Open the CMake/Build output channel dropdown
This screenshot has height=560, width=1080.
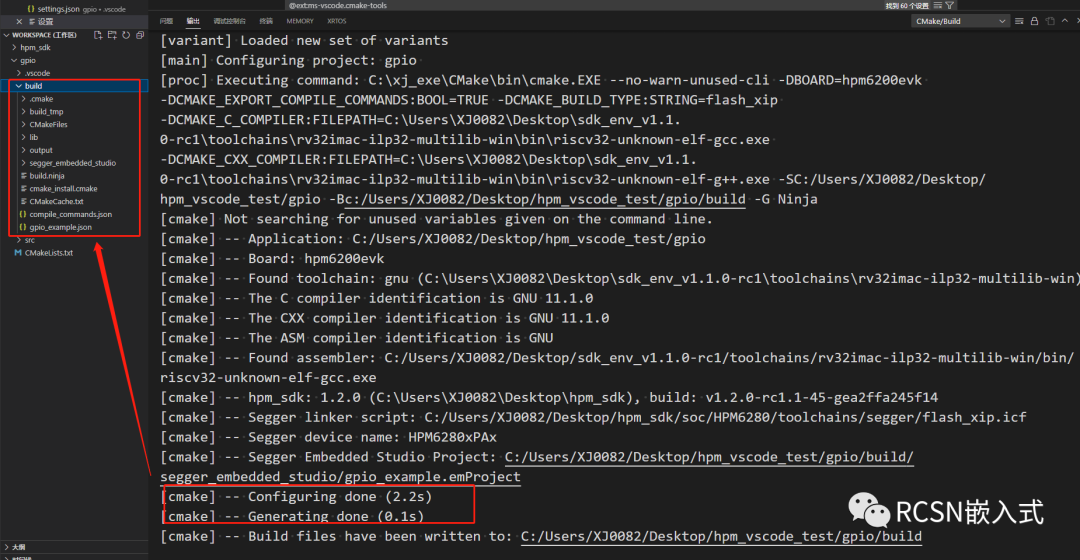click(x=960, y=21)
